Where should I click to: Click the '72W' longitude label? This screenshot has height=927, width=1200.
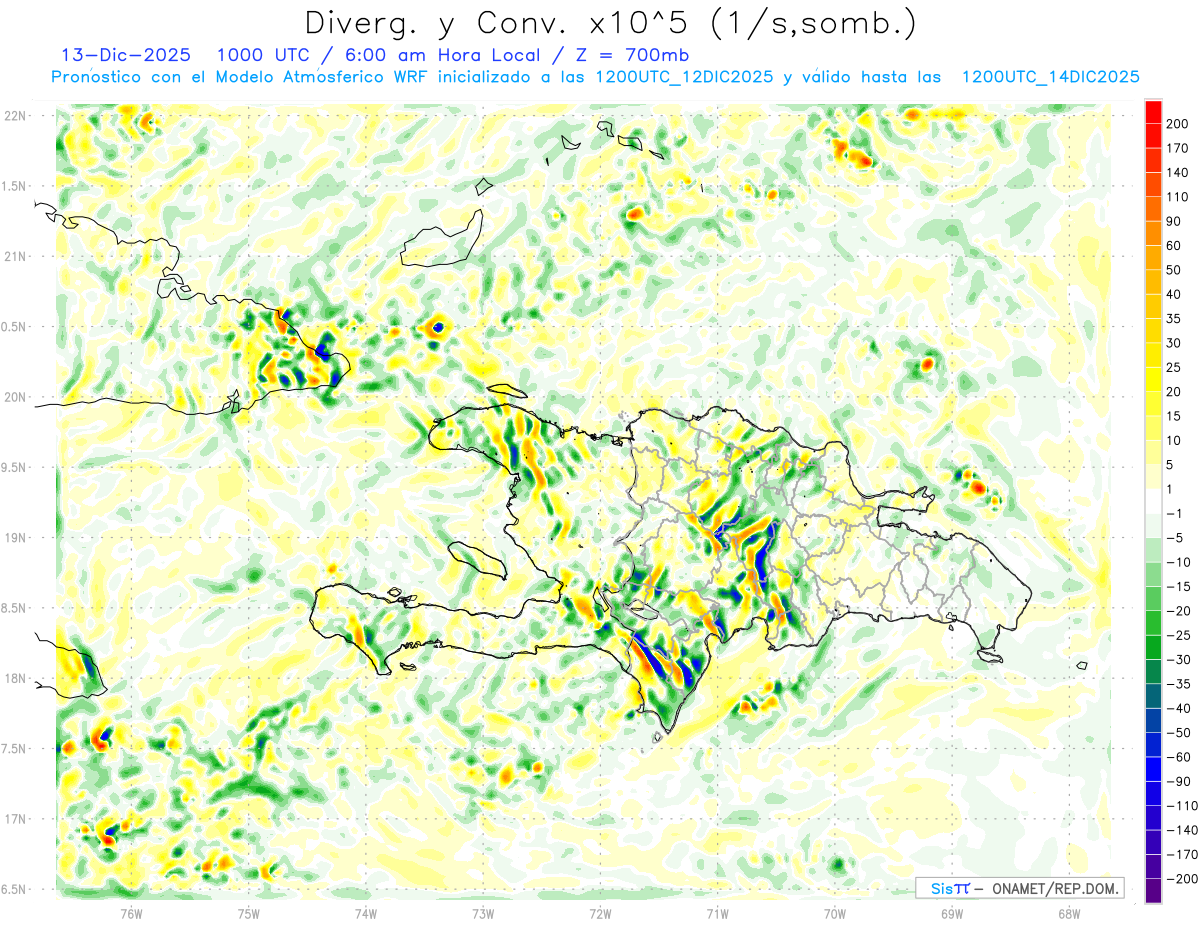(600, 913)
